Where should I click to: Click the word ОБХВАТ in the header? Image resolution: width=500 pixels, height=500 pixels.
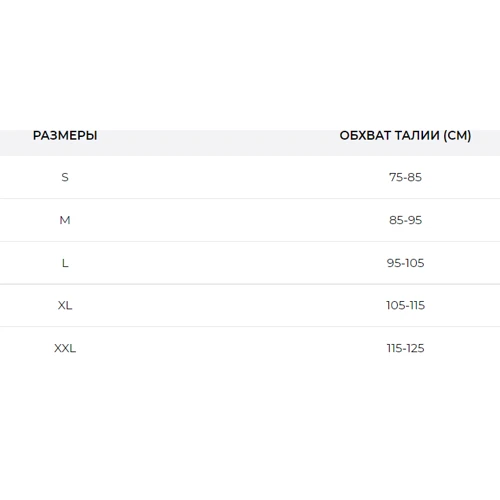pyautogui.click(x=365, y=136)
